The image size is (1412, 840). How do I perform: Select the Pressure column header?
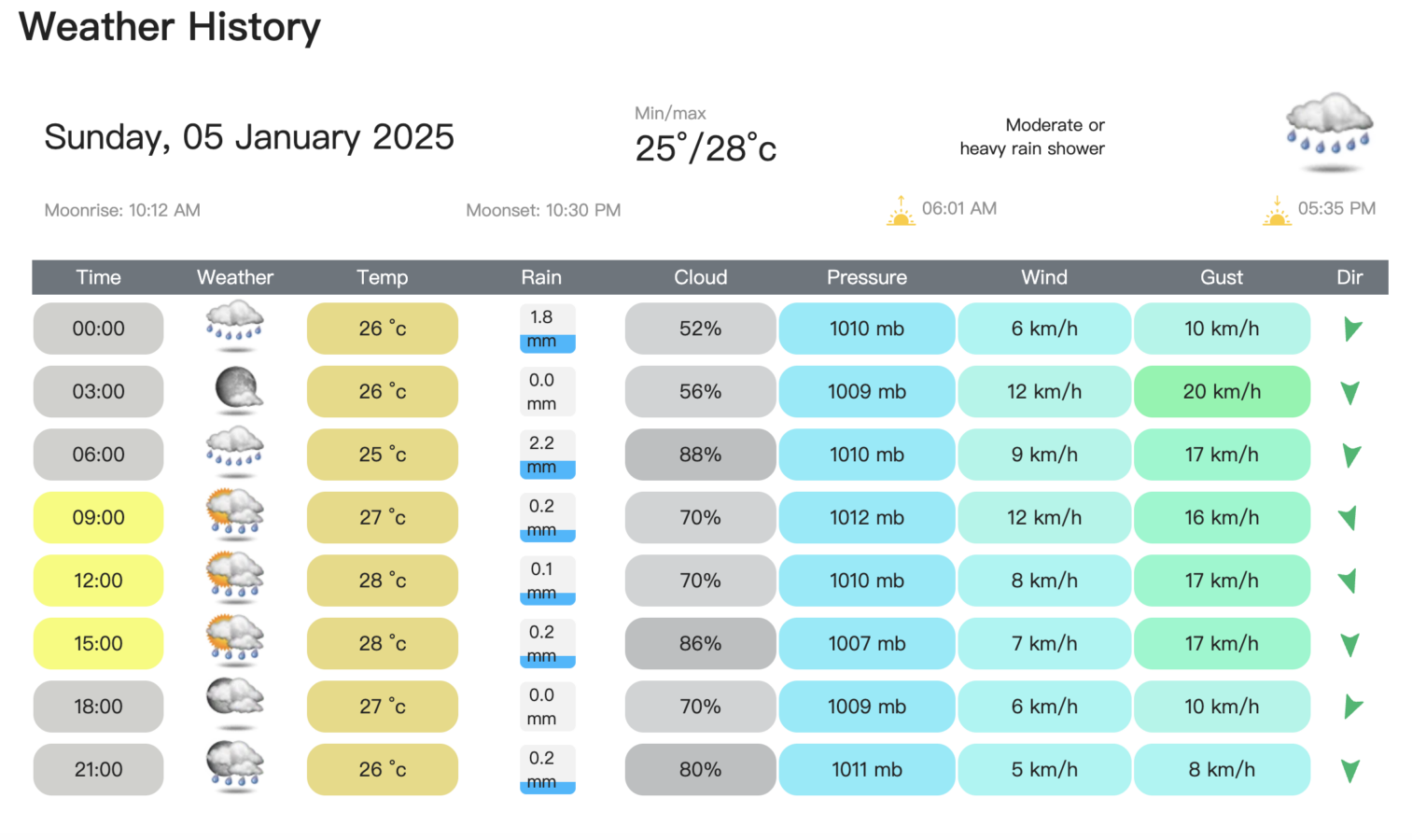[x=866, y=277]
